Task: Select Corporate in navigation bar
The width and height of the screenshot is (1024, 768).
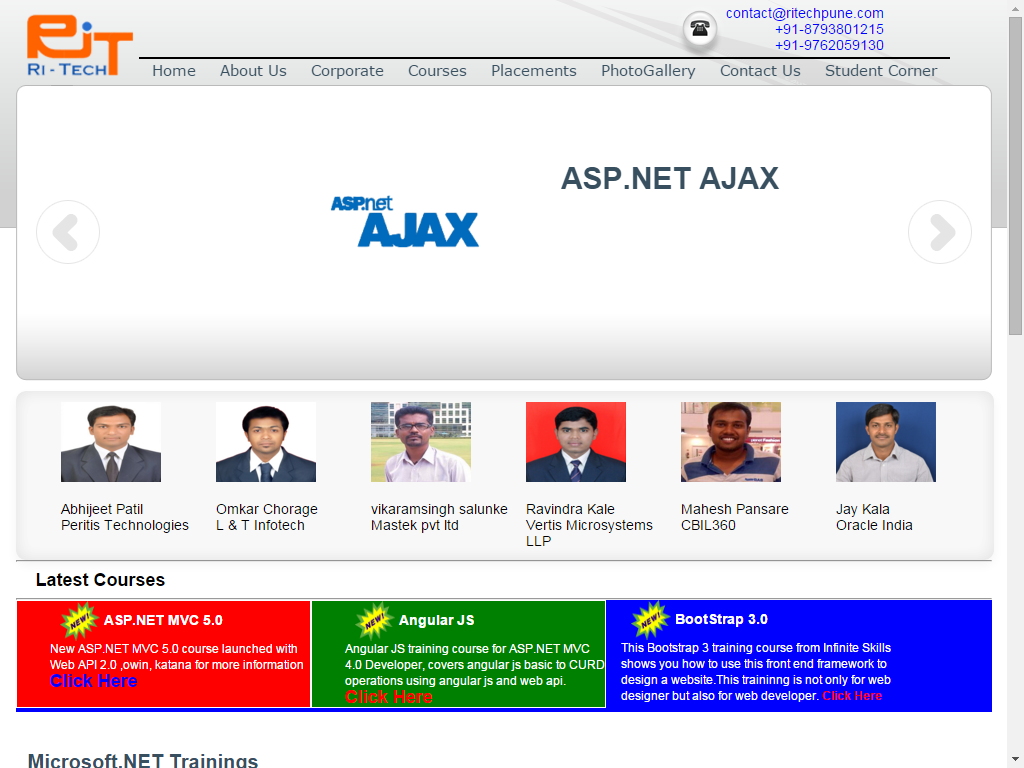Action: tap(347, 71)
